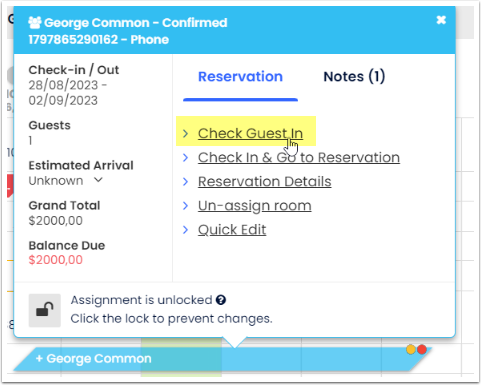Viewport: 481px width, 385px height.
Task: Open Quick Edit for the reservation
Action: (232, 230)
